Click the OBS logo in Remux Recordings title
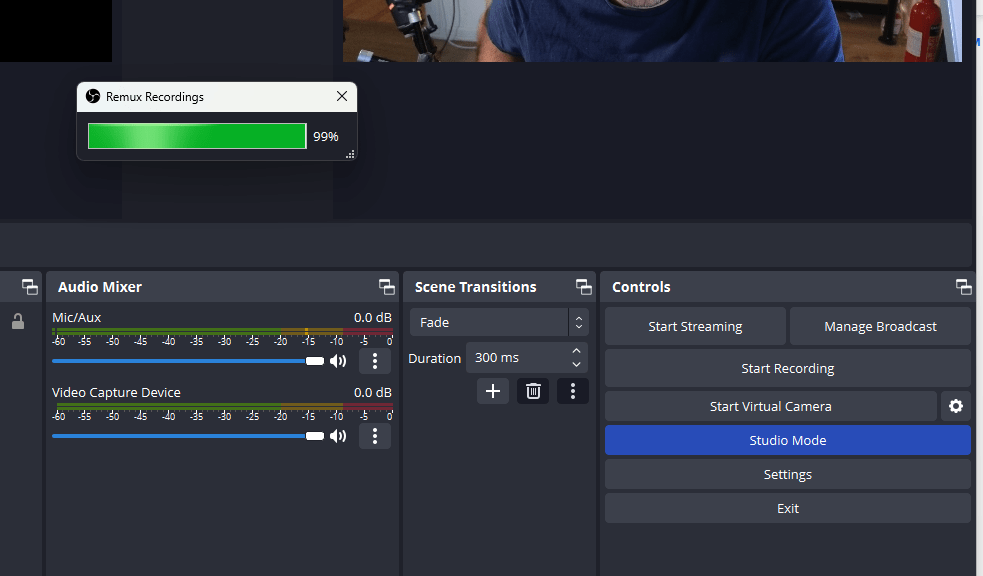The image size is (983, 576). coord(93,96)
